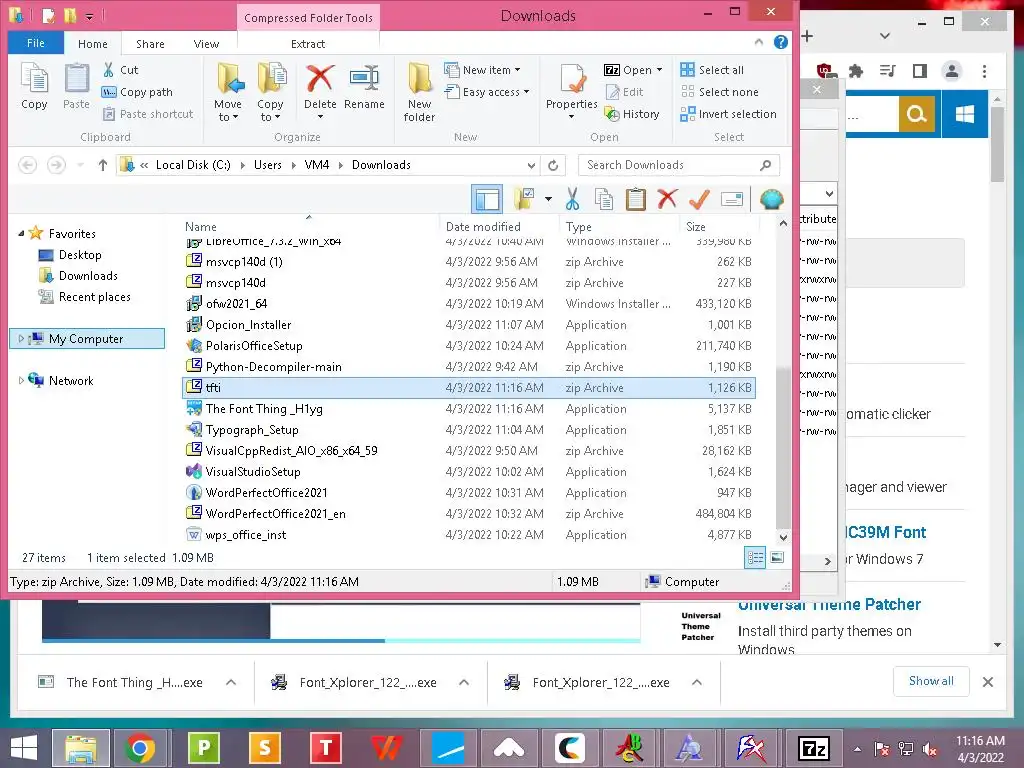Viewport: 1024px width, 768px height.
Task: Collapse the Favorites tree node
Action: point(21,233)
